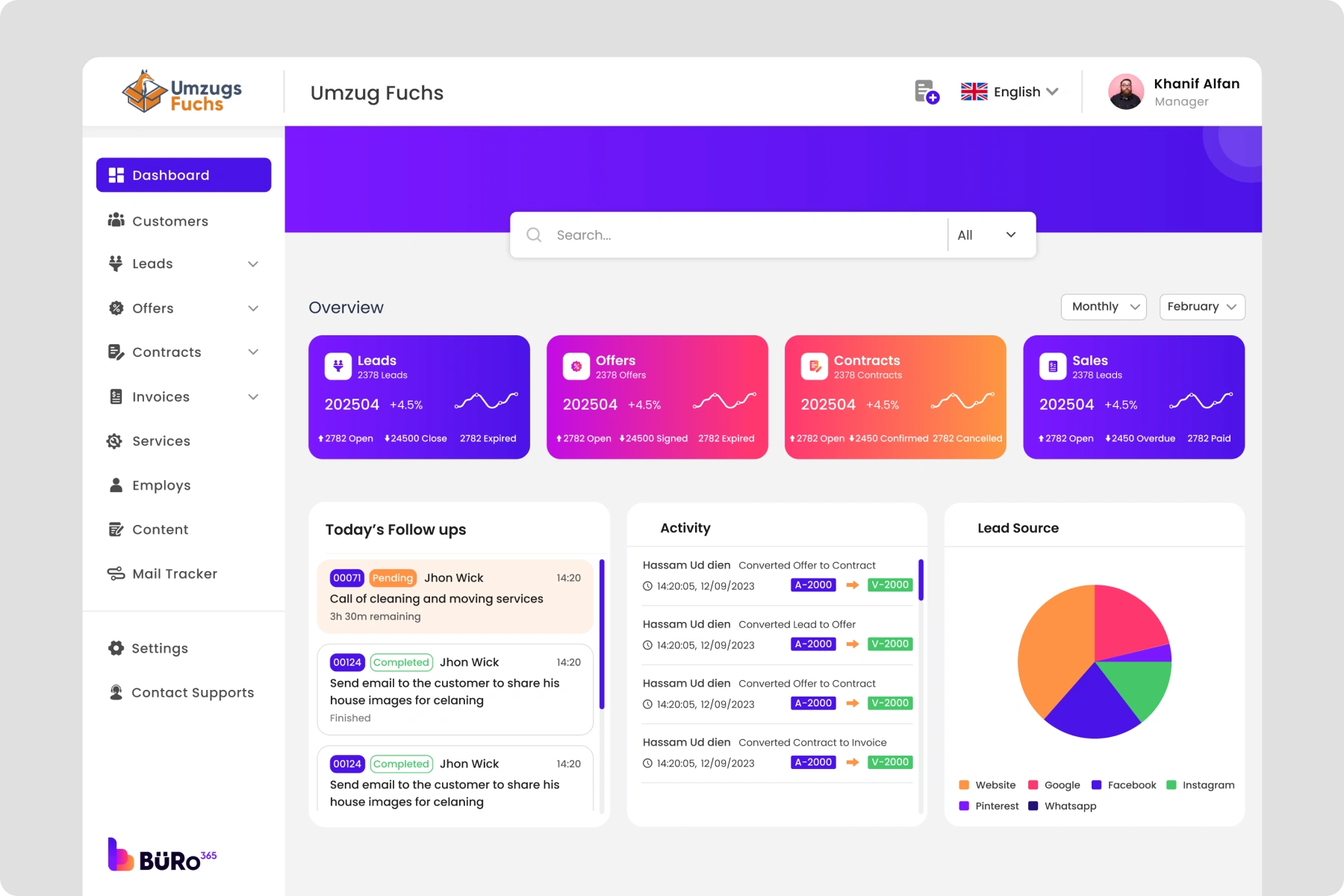Screen dimensions: 1344x896
Task: Open the English language dropdown
Action: (1009, 92)
